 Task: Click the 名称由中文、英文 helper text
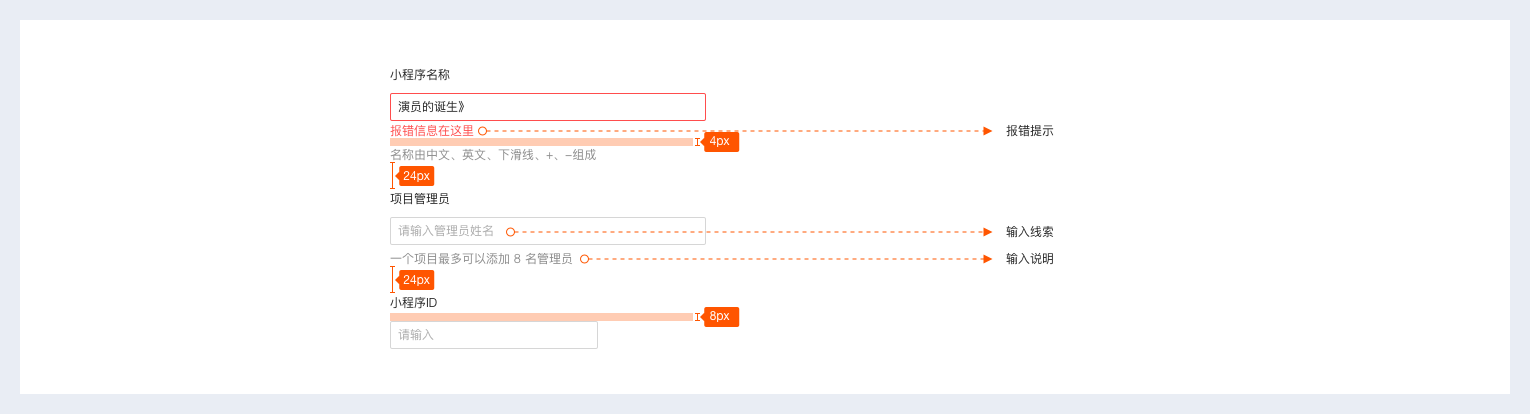[x=492, y=155]
